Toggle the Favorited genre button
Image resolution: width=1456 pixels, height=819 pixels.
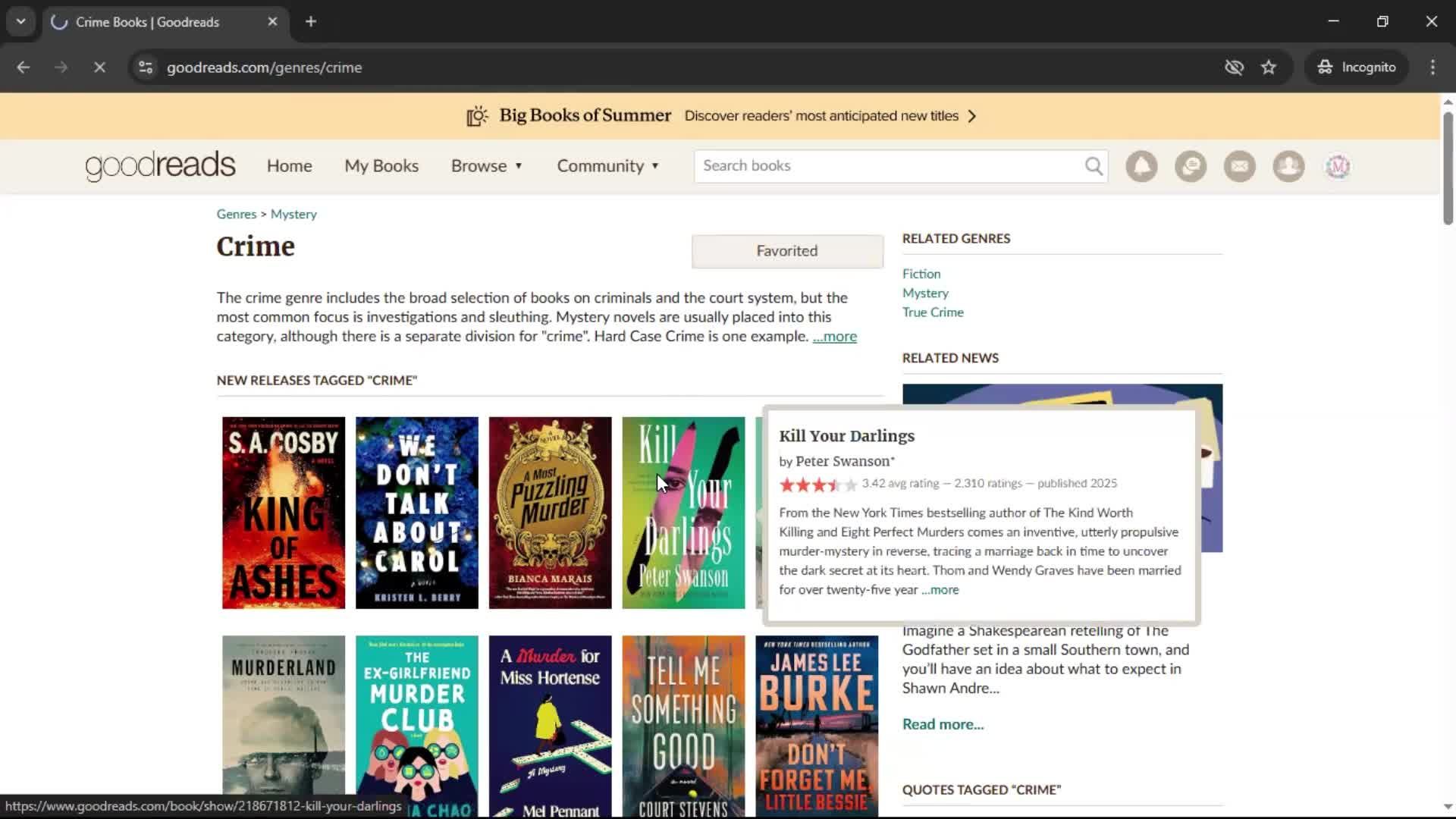pos(787,251)
